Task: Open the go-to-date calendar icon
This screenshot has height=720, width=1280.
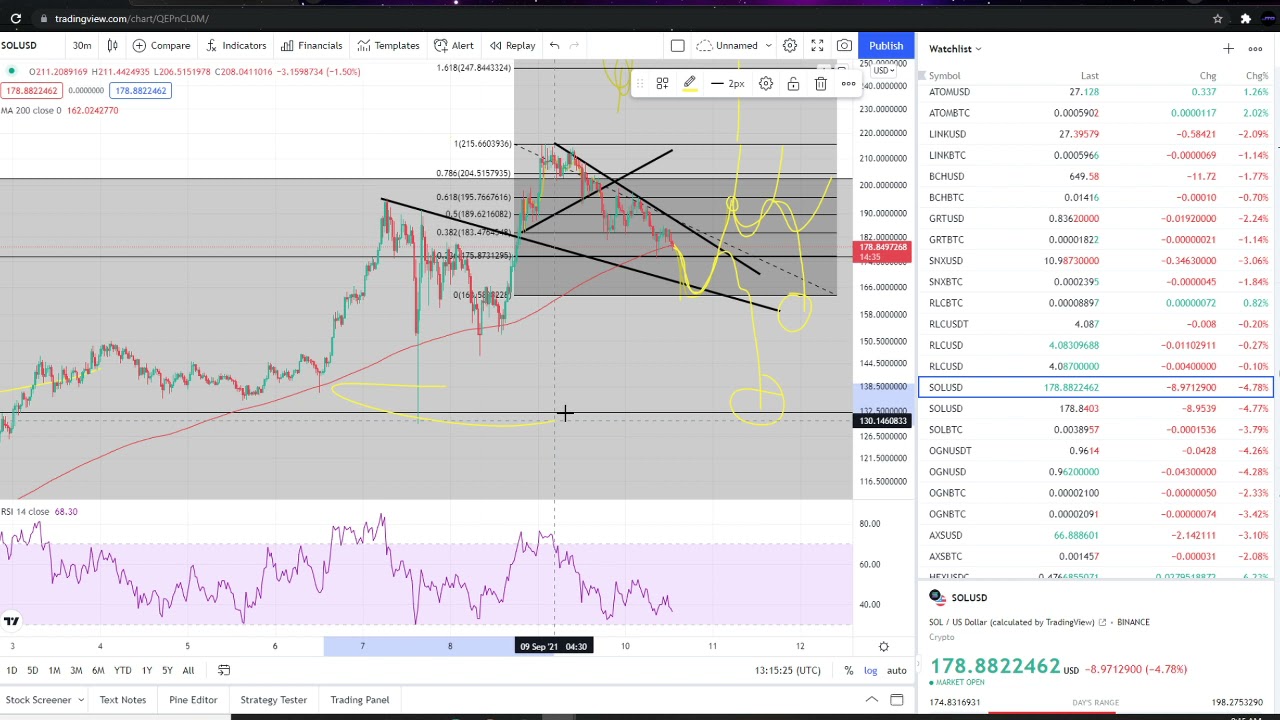Action: 224,670
